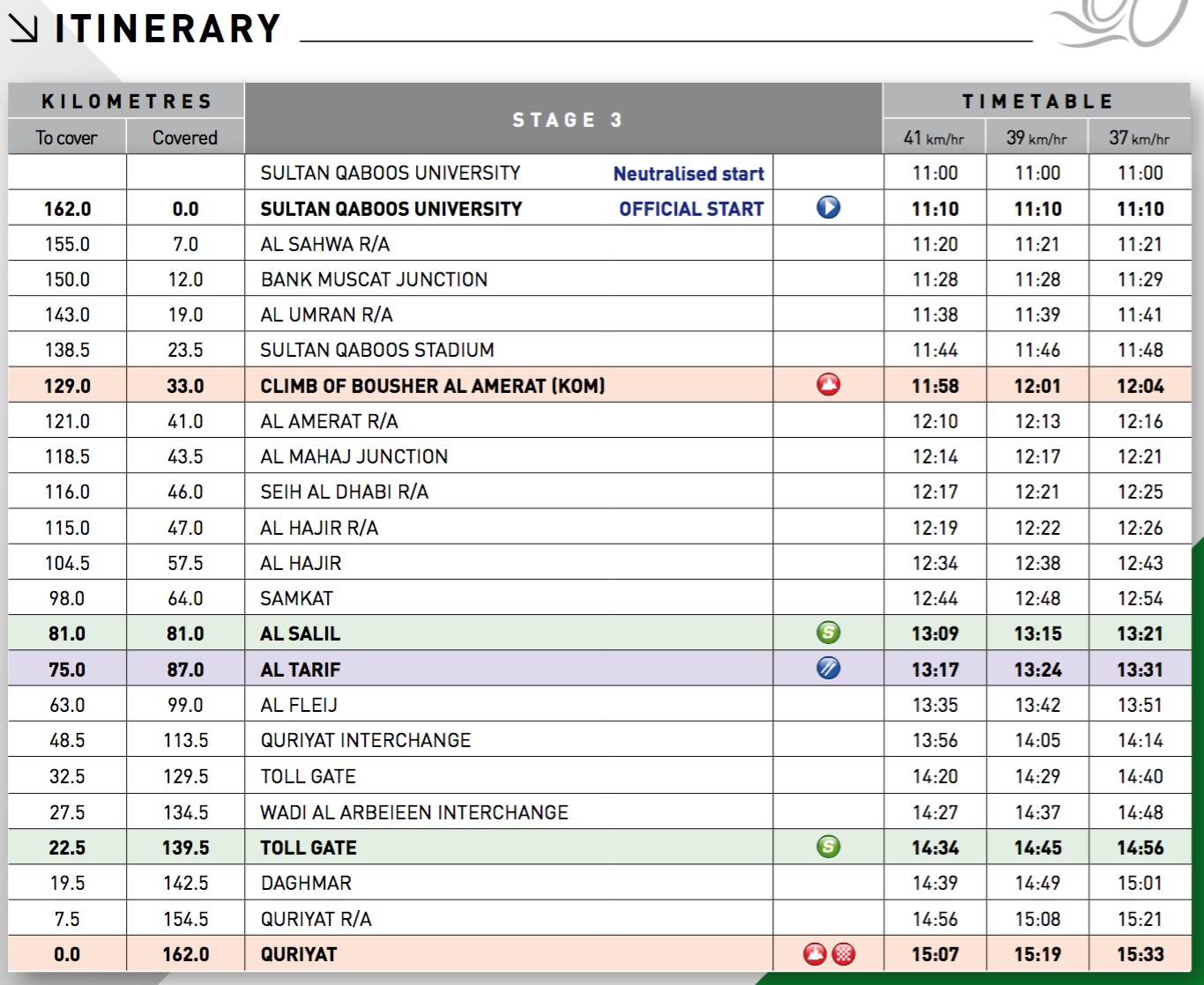Select the Quriyat Interchange location name
The height and width of the screenshot is (985, 1204).
(x=366, y=740)
